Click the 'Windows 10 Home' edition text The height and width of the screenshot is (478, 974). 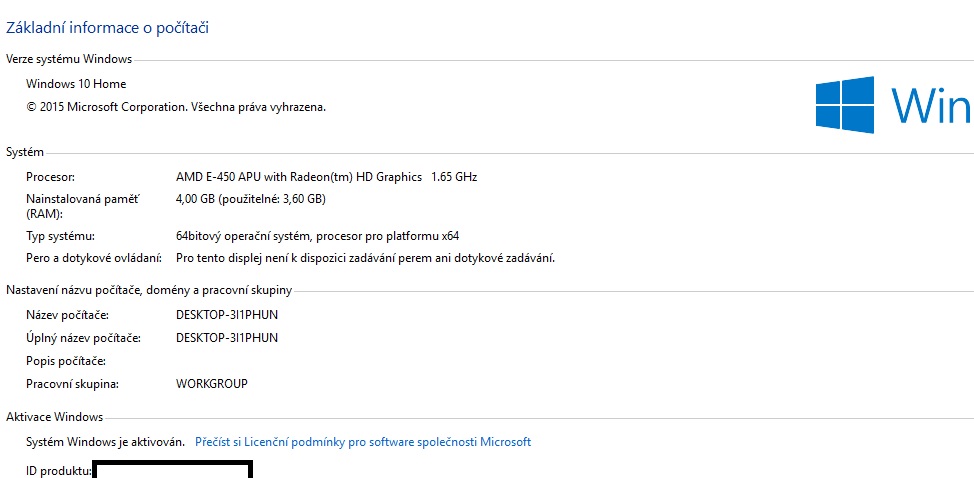[76, 84]
